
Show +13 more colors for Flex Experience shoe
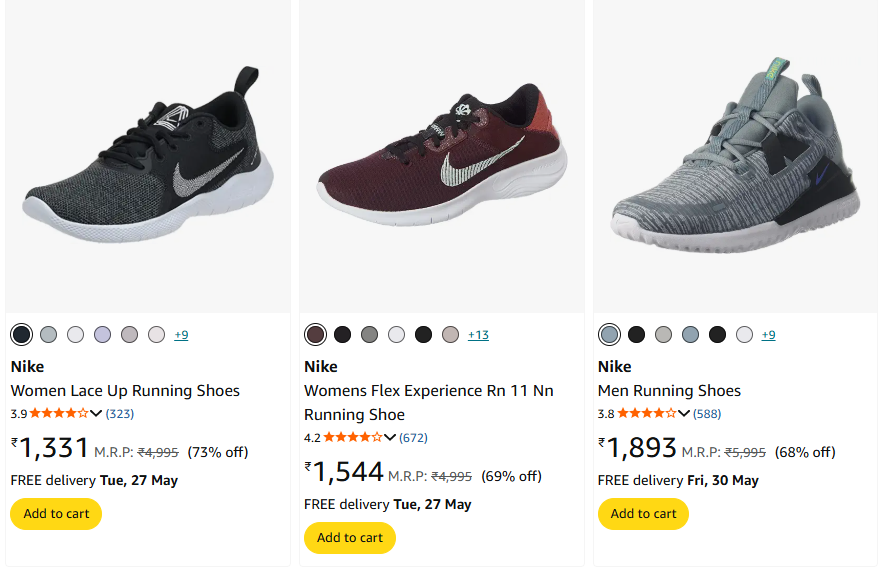pyautogui.click(x=478, y=335)
